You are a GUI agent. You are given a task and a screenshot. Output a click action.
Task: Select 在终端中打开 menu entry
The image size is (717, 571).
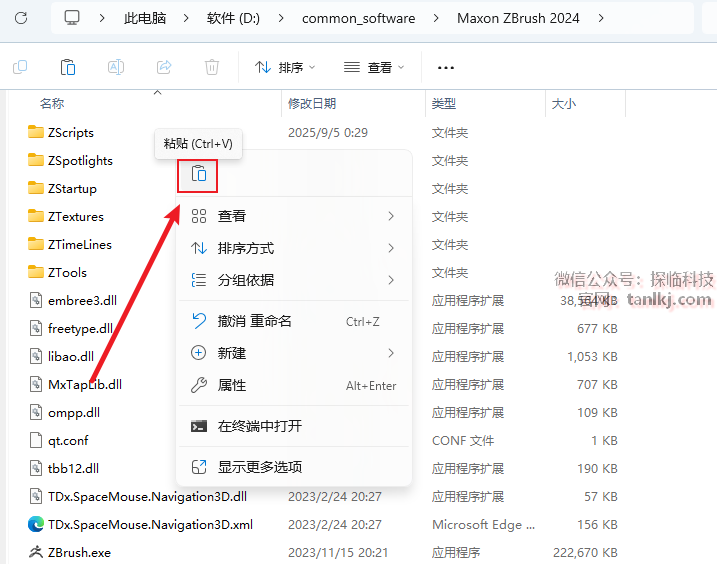click(x=260, y=426)
